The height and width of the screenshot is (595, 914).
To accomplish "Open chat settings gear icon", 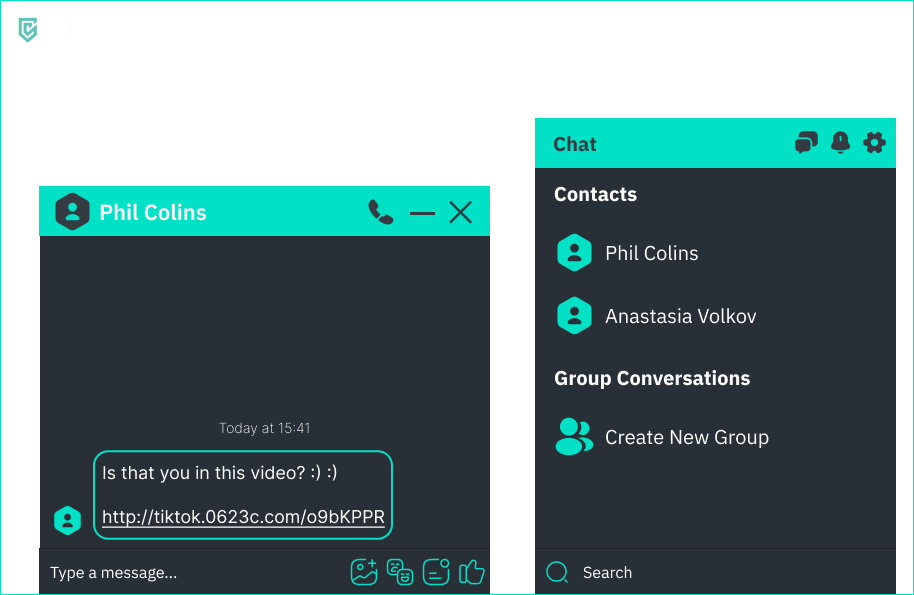I will click(874, 143).
